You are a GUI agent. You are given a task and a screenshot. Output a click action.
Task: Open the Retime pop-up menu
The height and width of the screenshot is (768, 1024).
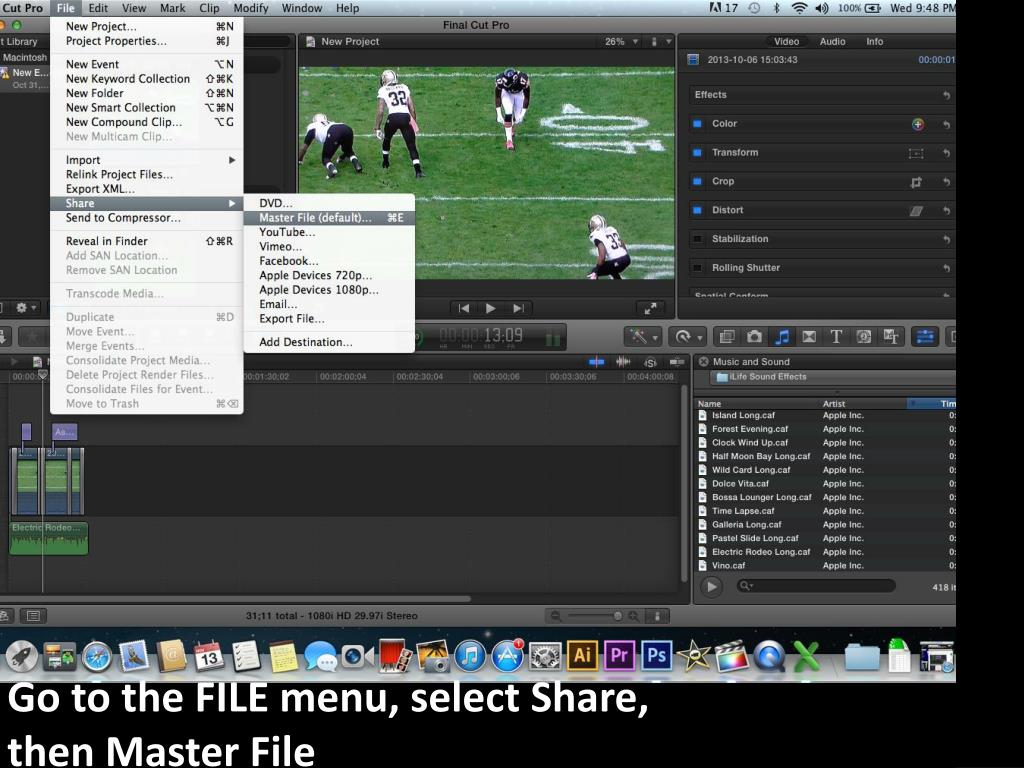point(688,336)
